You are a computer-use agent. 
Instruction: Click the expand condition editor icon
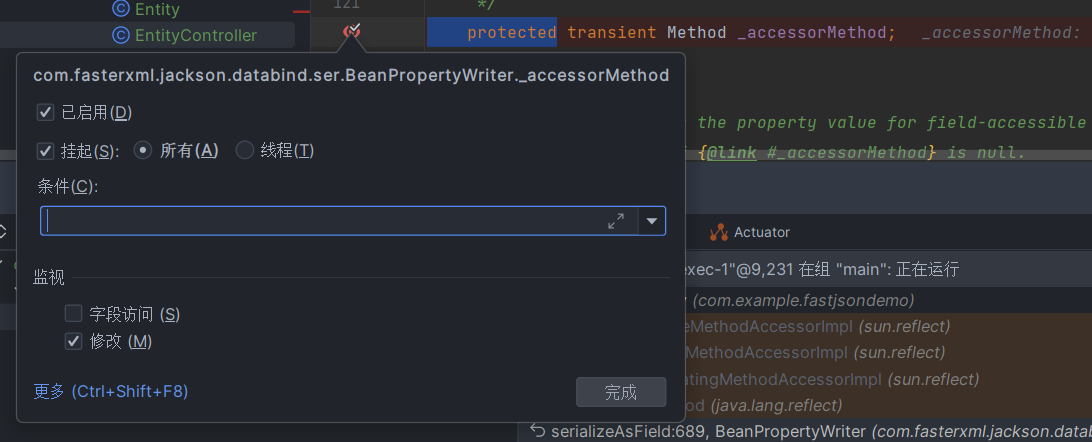click(x=616, y=221)
